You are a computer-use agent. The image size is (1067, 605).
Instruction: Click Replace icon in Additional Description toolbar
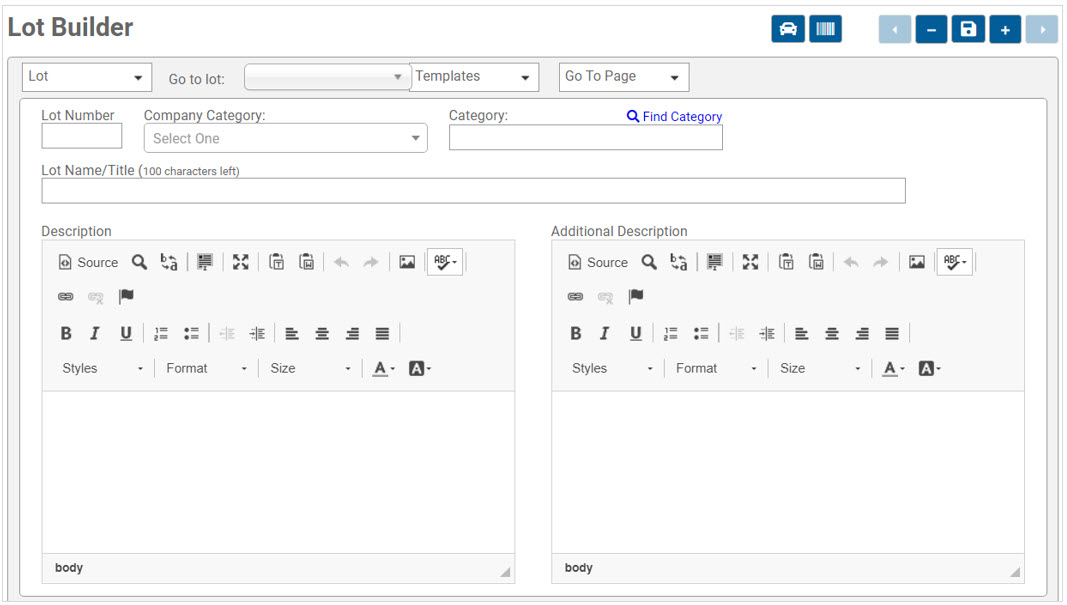(x=678, y=262)
